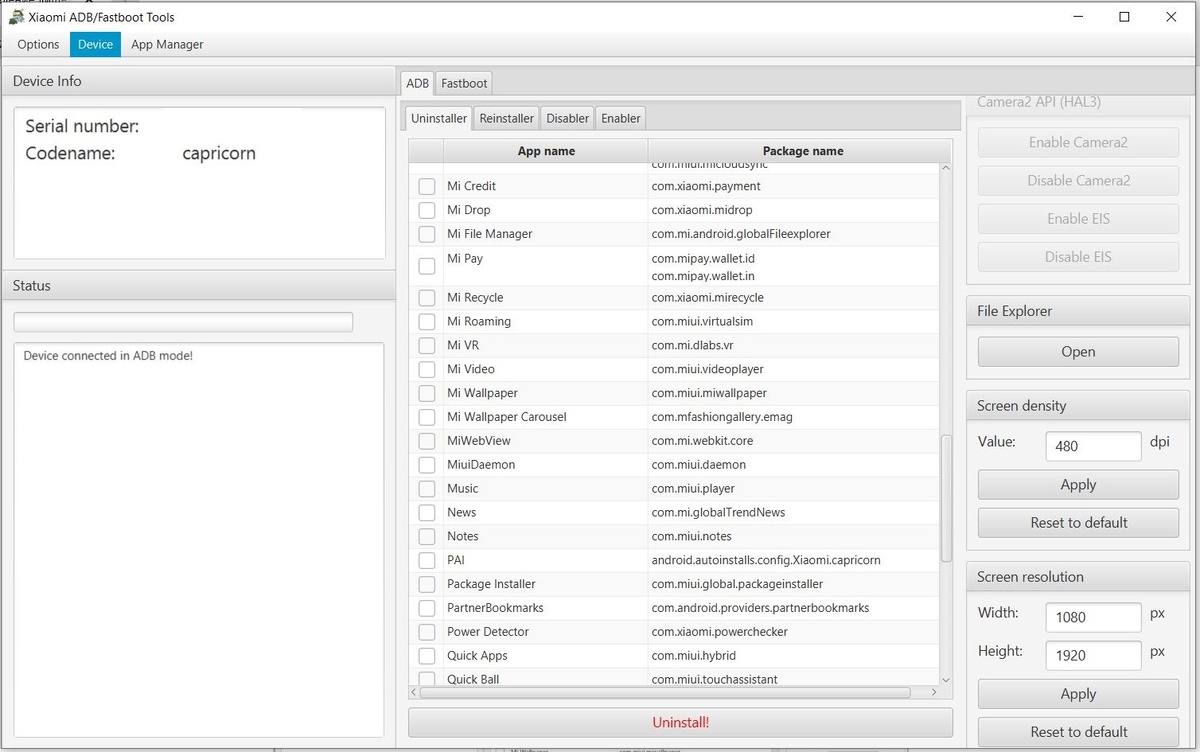
Task: Minimize the Xiaomi ADB/Fastboot Tools window
Action: click(1078, 17)
